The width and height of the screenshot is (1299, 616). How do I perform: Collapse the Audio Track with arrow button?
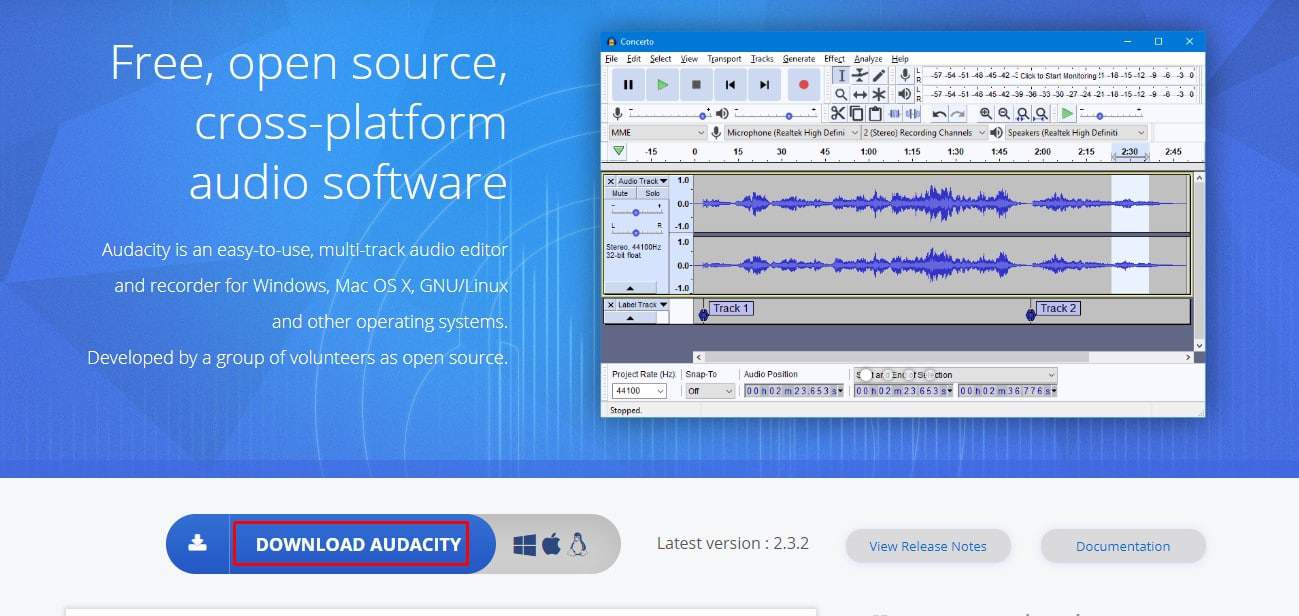636,288
